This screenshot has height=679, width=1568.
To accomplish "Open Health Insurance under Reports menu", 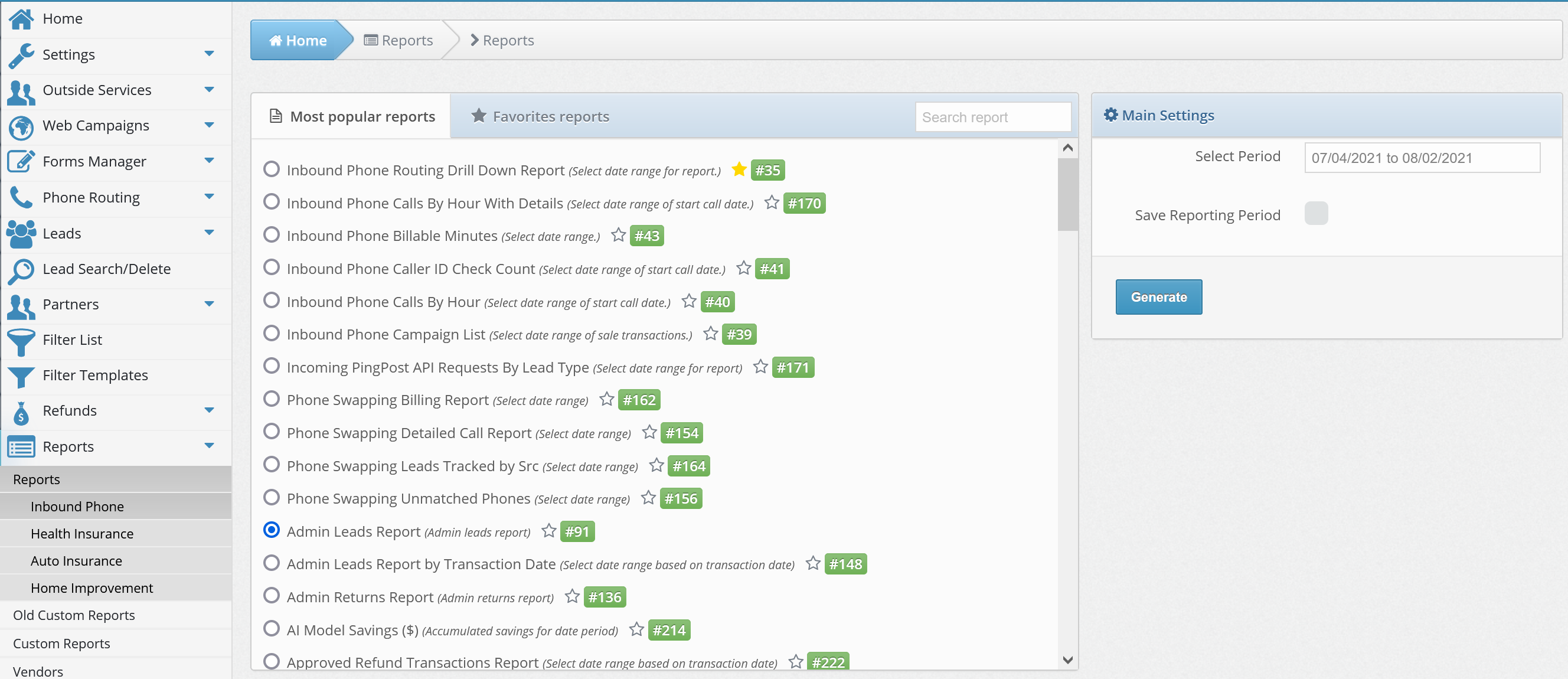I will (82, 533).
